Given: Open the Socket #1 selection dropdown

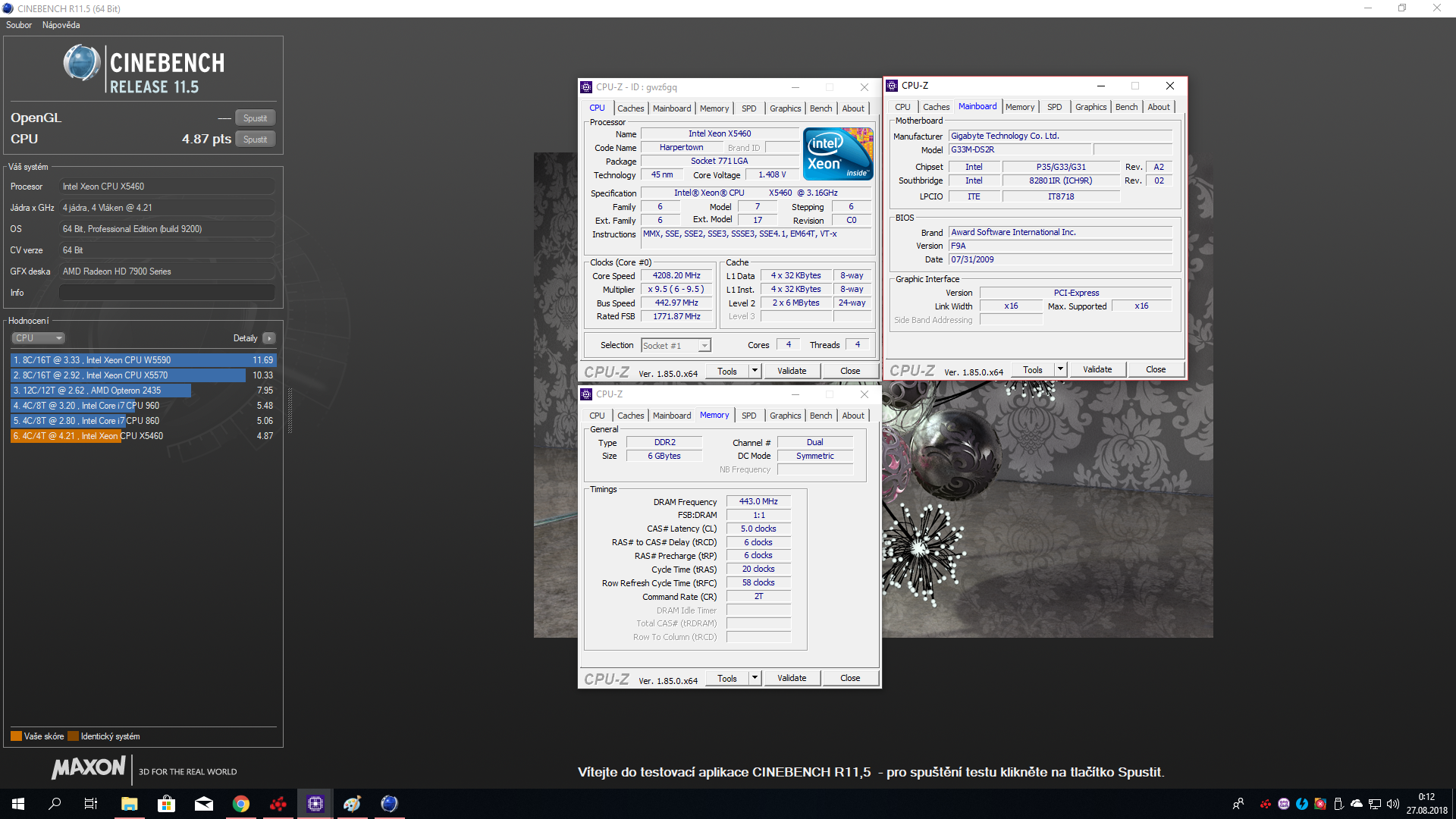Looking at the screenshot, I should pos(676,346).
